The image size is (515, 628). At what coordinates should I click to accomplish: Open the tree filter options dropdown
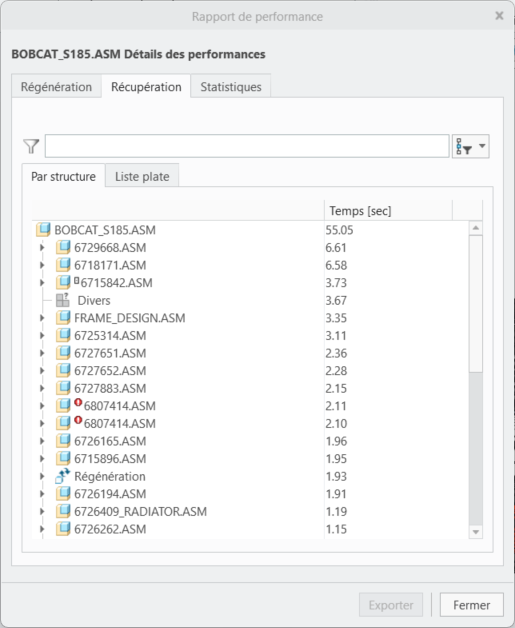(471, 146)
